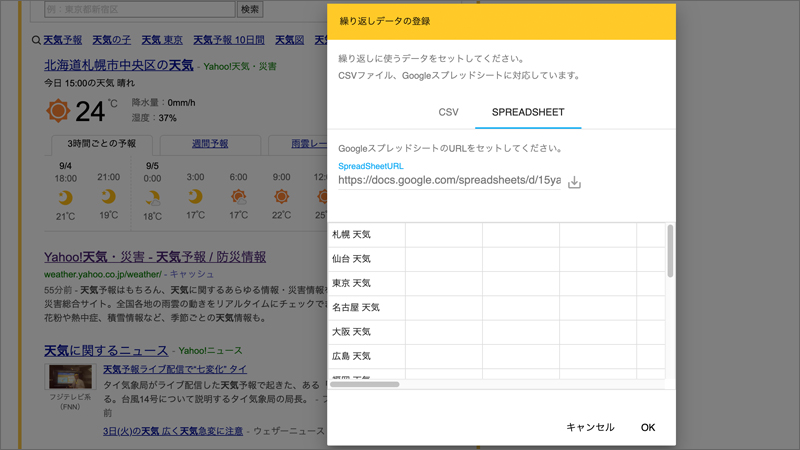Select the 仙台 天気 cell
The height and width of the screenshot is (450, 800).
366,259
